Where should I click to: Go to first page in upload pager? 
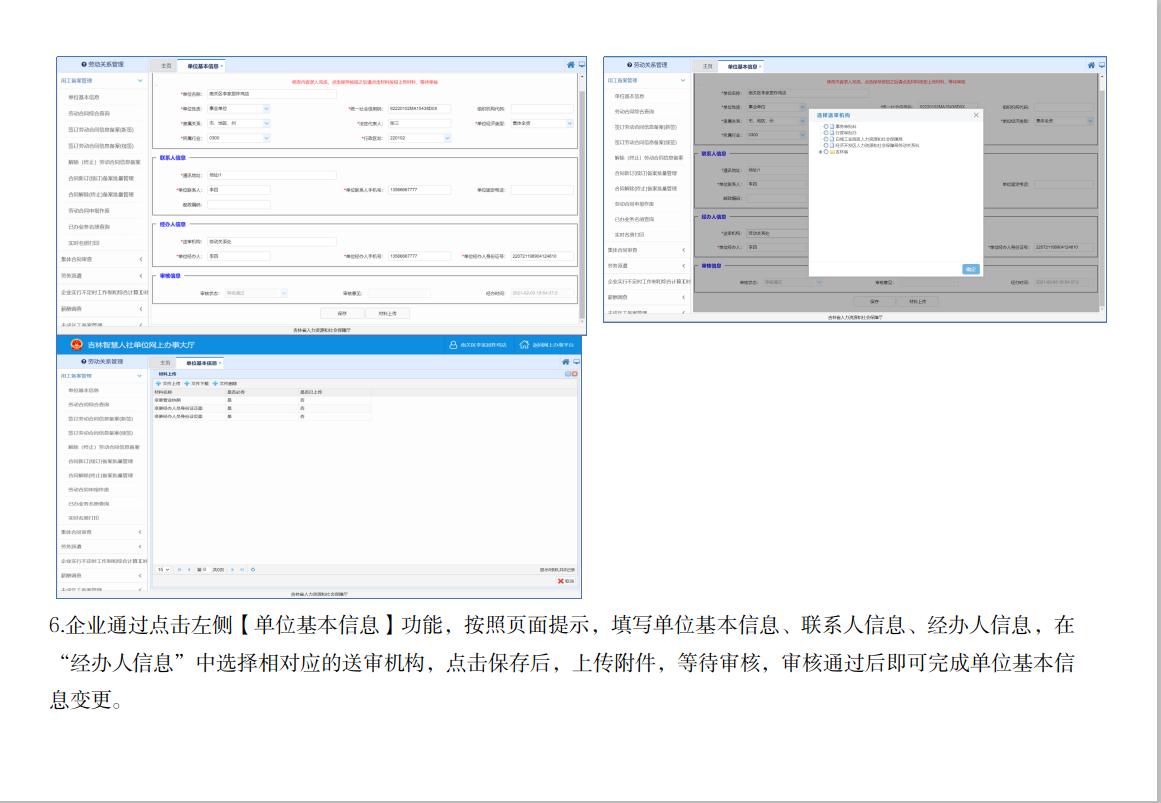[179, 570]
